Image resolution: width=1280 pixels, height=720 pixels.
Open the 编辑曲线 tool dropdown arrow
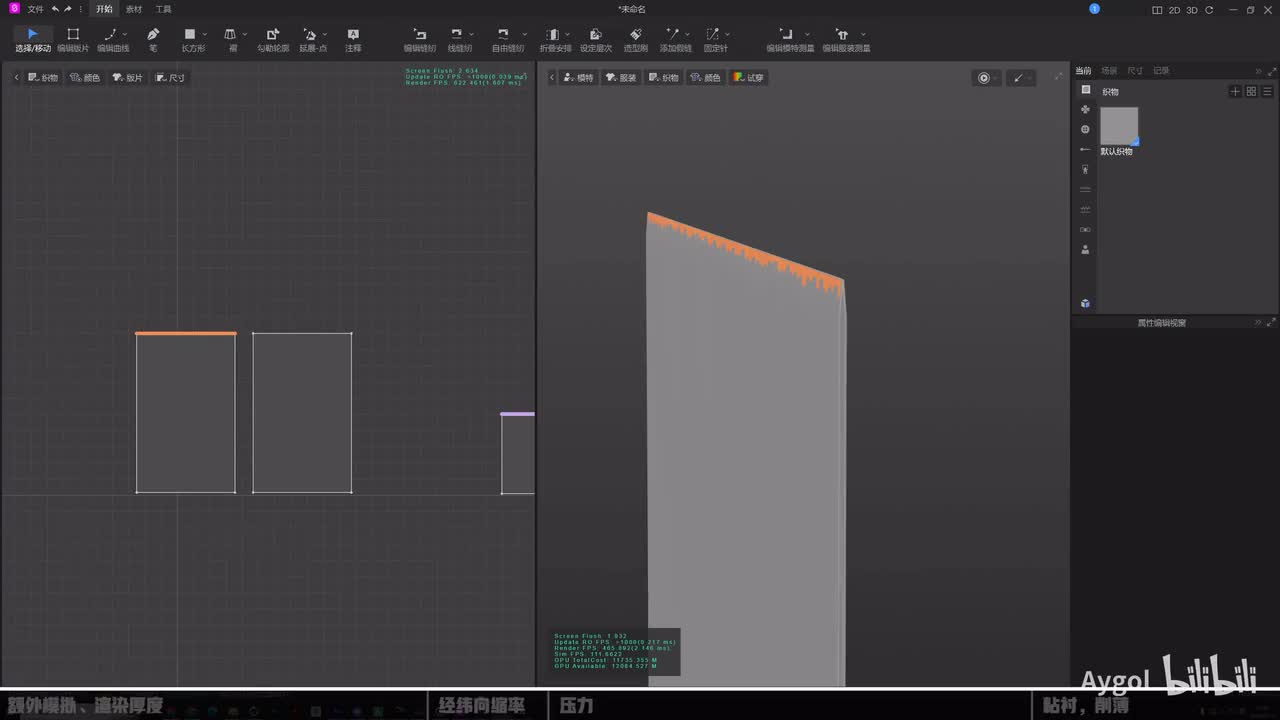[x=125, y=34]
